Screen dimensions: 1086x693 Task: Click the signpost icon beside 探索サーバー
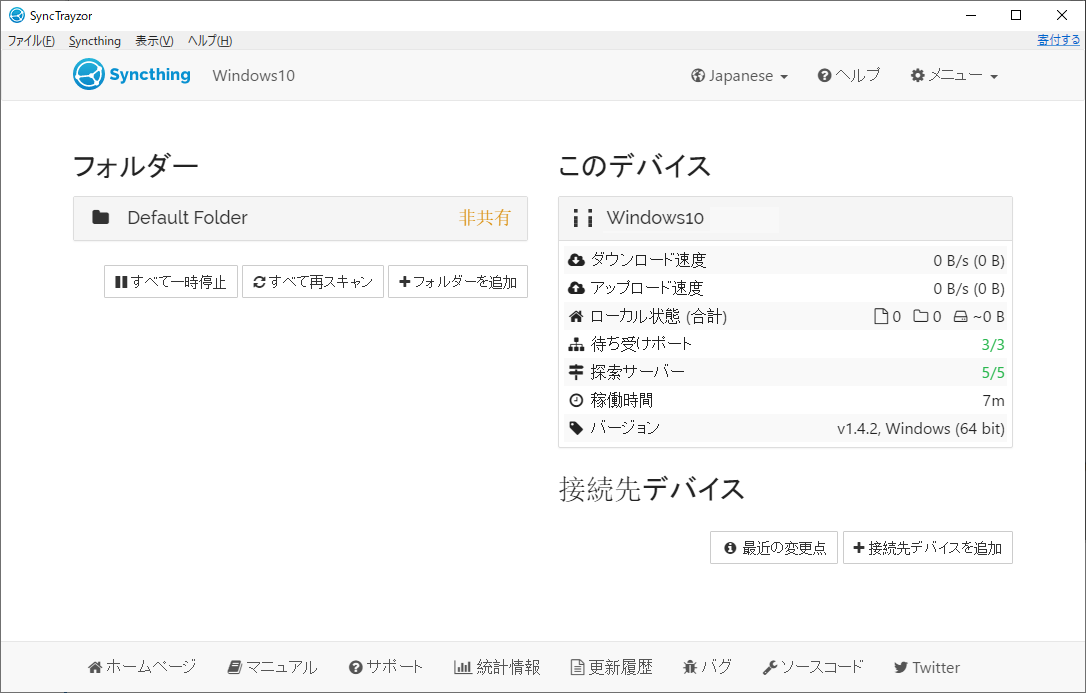coord(576,372)
